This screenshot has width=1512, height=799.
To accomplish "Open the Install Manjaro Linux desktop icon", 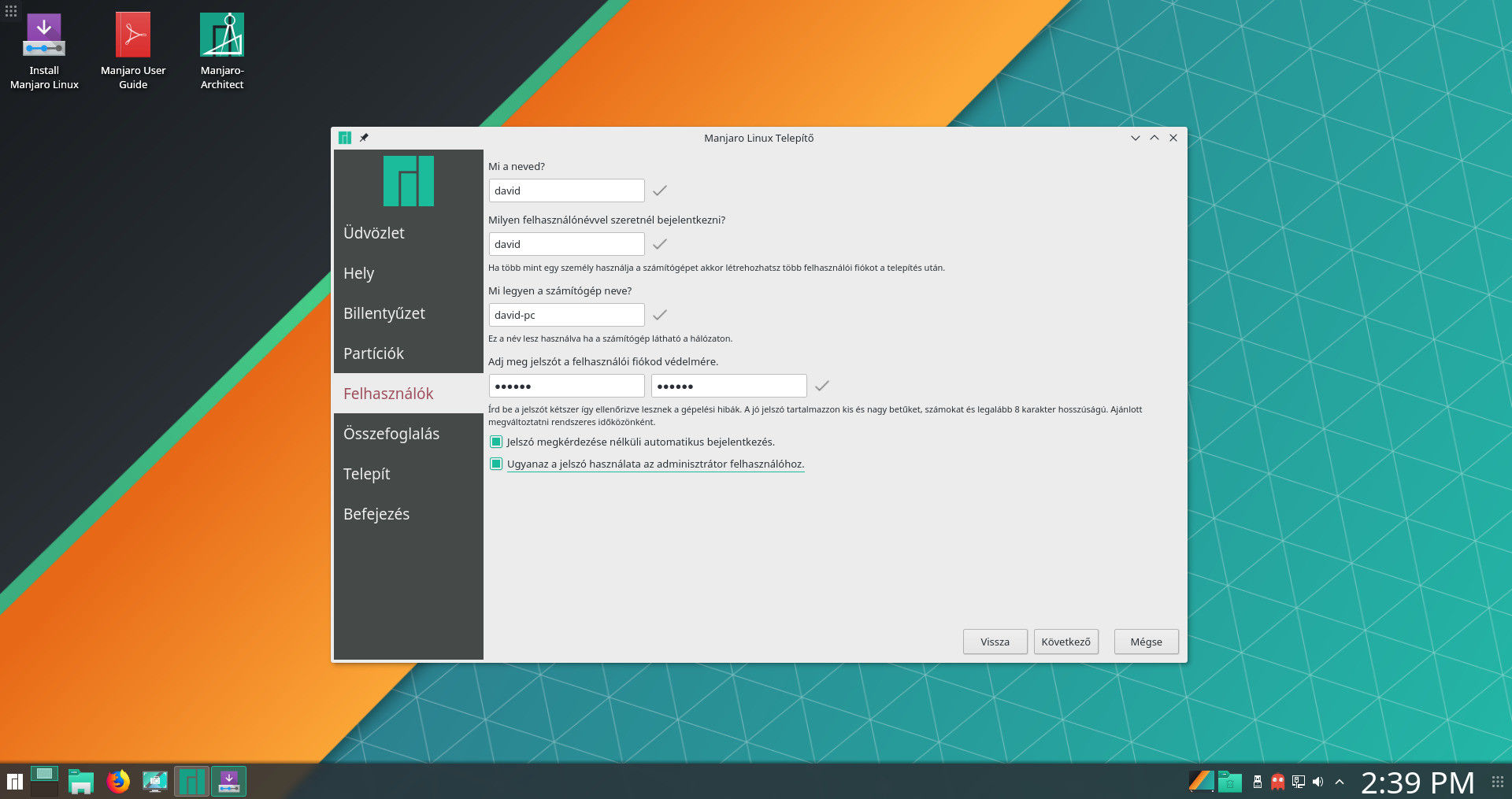I will pos(44,52).
